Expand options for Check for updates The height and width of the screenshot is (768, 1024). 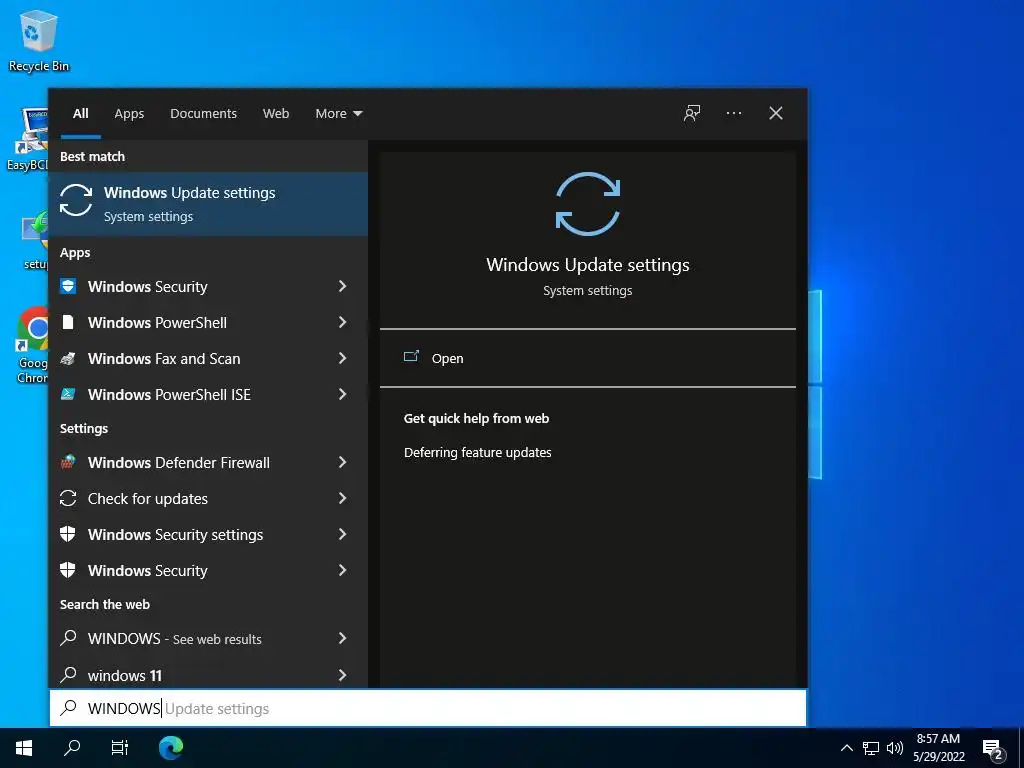pos(342,498)
